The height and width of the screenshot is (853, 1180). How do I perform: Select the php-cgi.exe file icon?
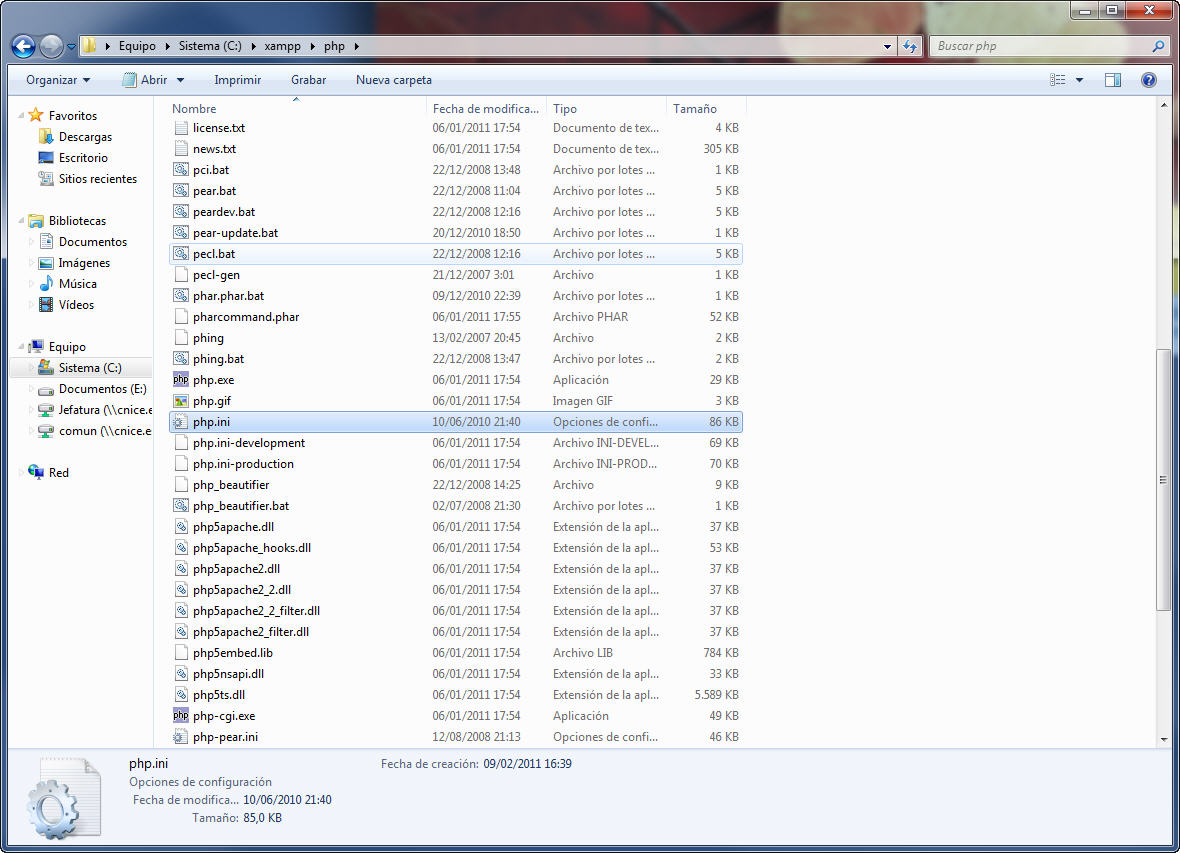pos(181,716)
